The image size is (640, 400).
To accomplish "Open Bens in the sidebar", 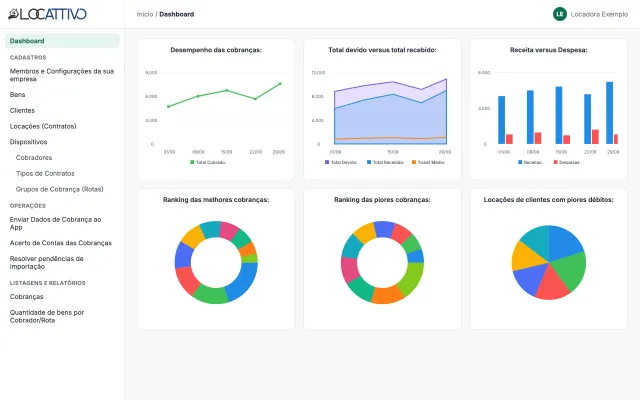I will point(18,95).
